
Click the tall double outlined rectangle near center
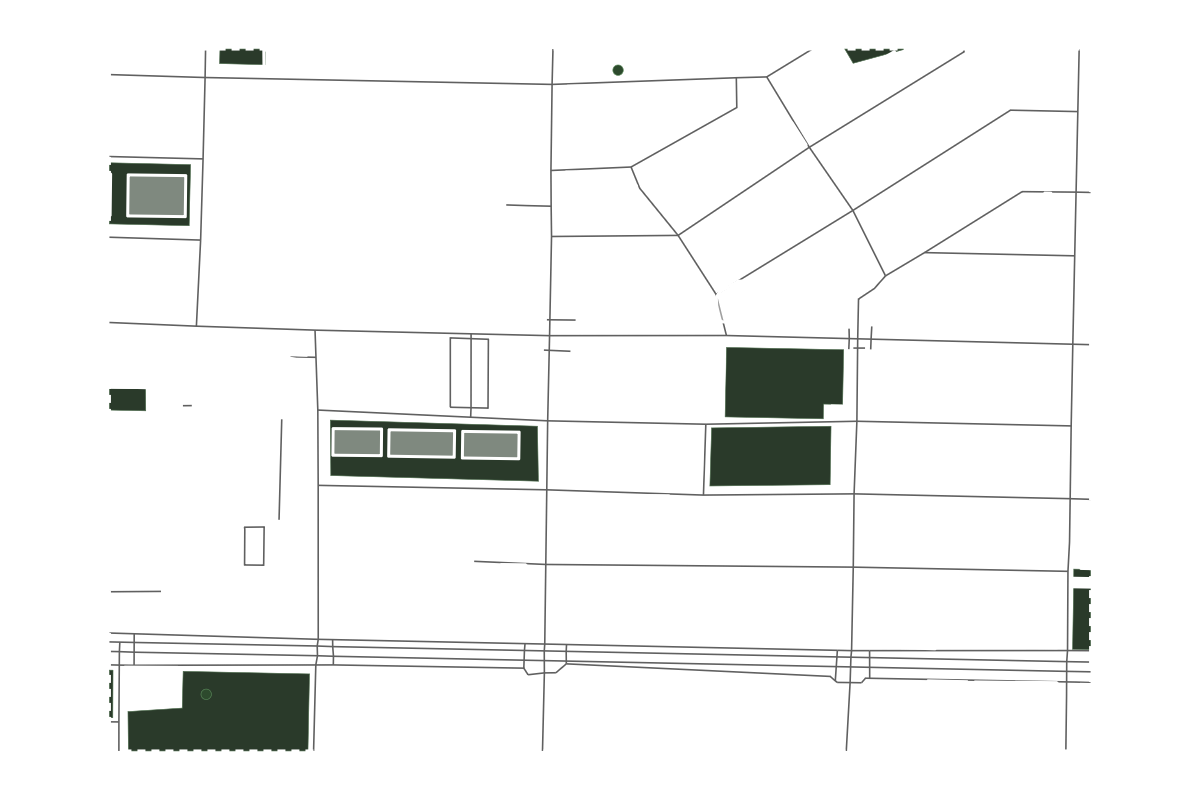pos(469,373)
